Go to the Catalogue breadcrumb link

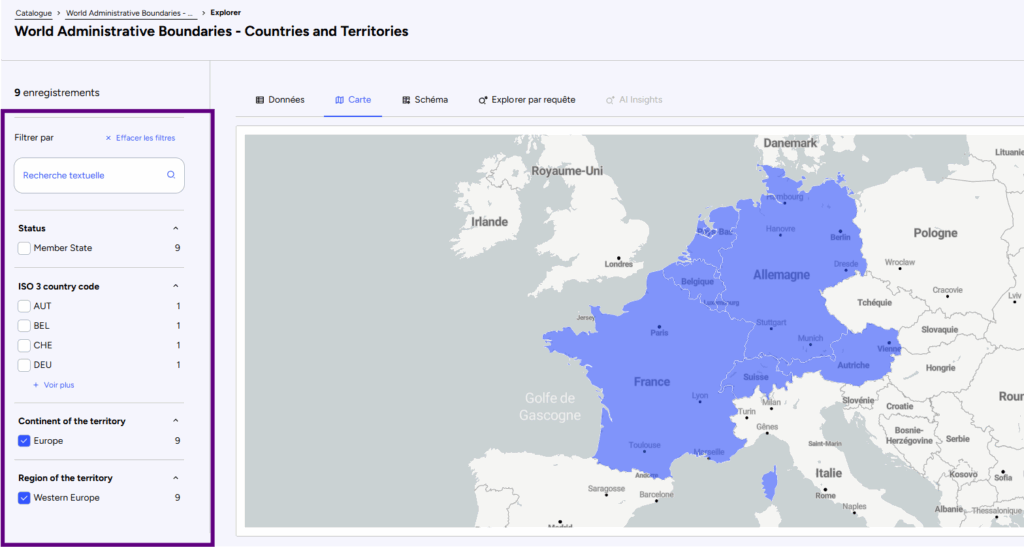coord(34,13)
